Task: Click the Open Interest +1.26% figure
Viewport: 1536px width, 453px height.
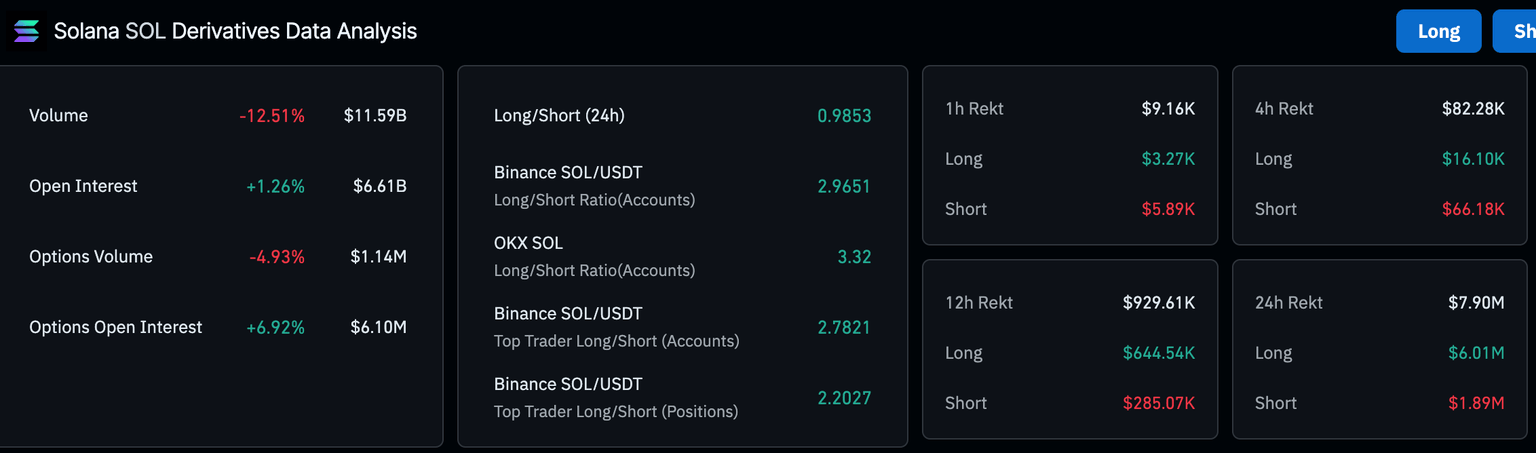Action: (275, 186)
